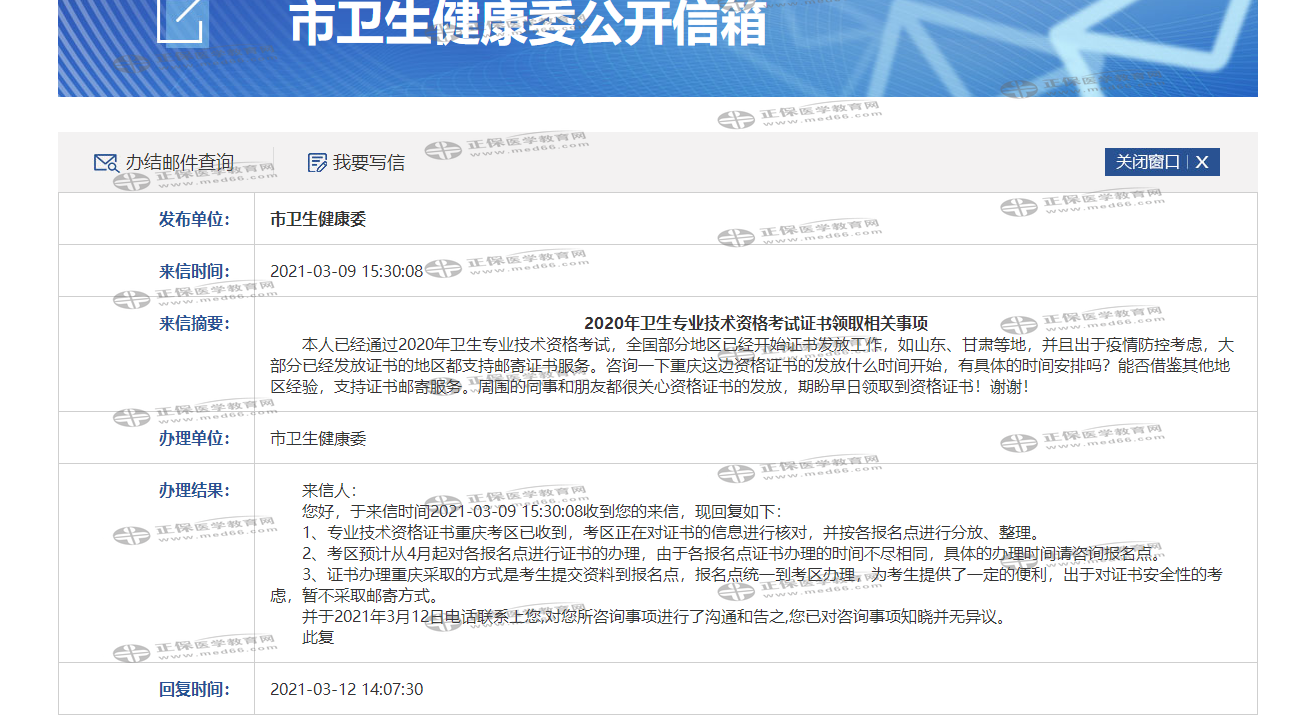
Task: Click the mail search envelope icon
Action: 105,163
